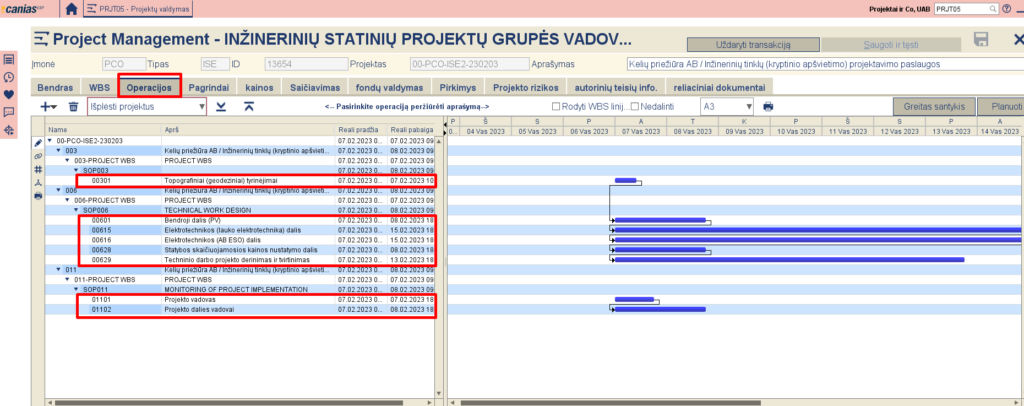1024x406 pixels.
Task: Toggle the 'Nedalinti' checkbox
Action: coord(635,106)
